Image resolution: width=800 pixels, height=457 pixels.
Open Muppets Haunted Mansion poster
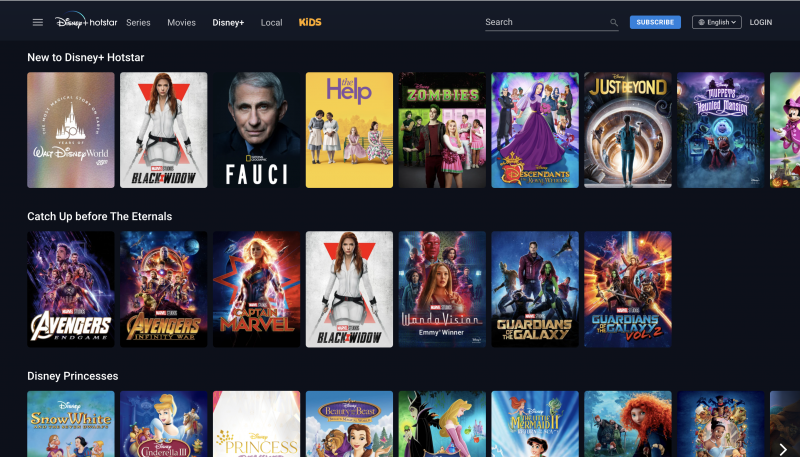[721, 130]
